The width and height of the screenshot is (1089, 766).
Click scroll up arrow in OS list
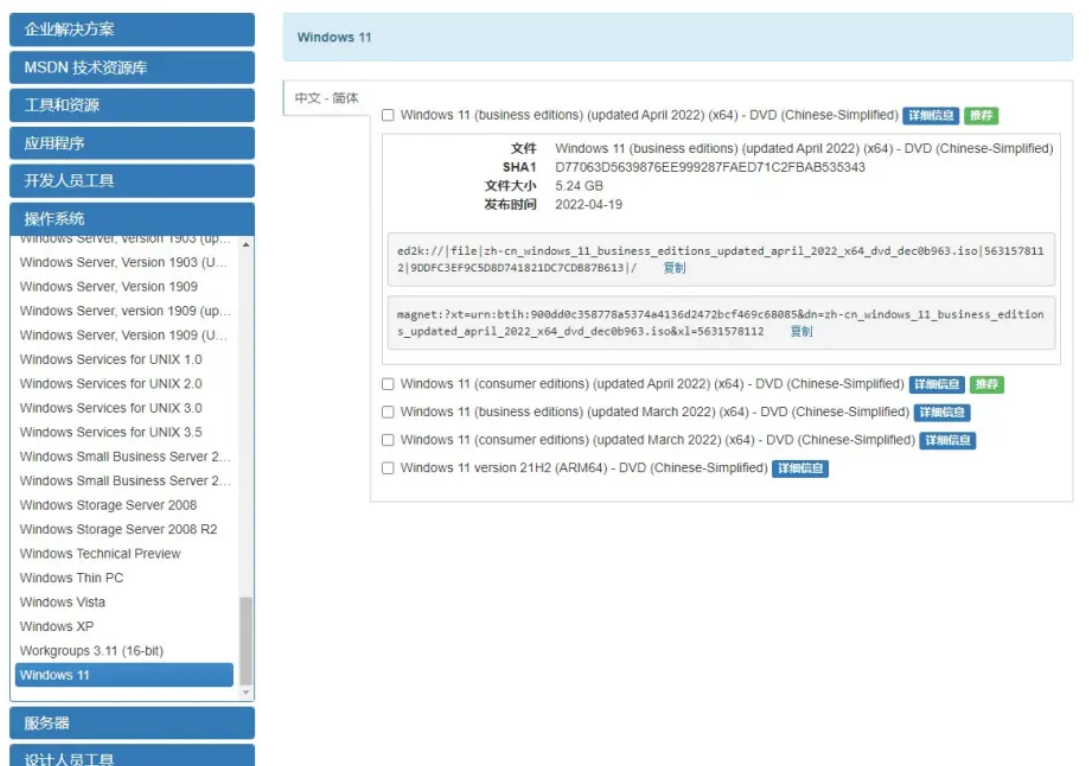[246, 245]
